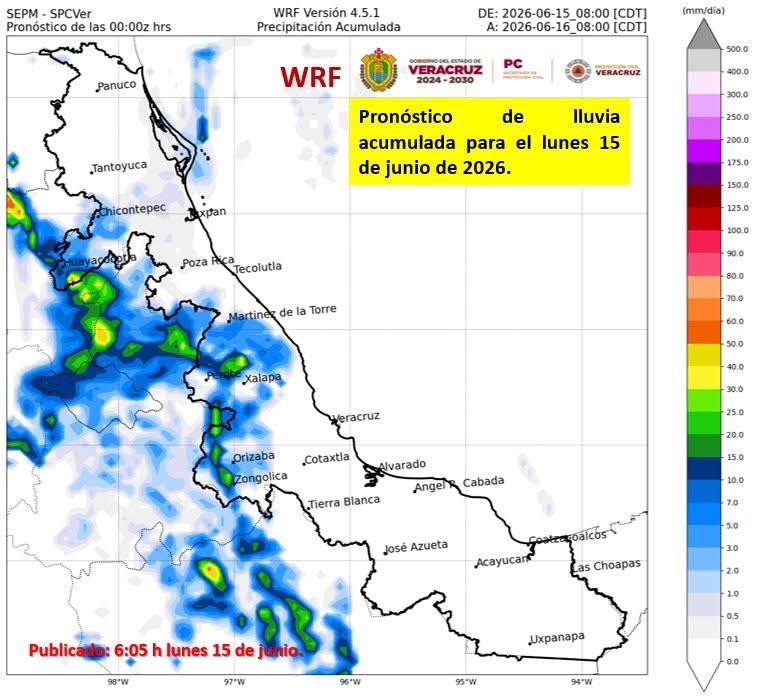
Task: Click the Protección Civil Veracruz emblem
Action: [x=578, y=71]
